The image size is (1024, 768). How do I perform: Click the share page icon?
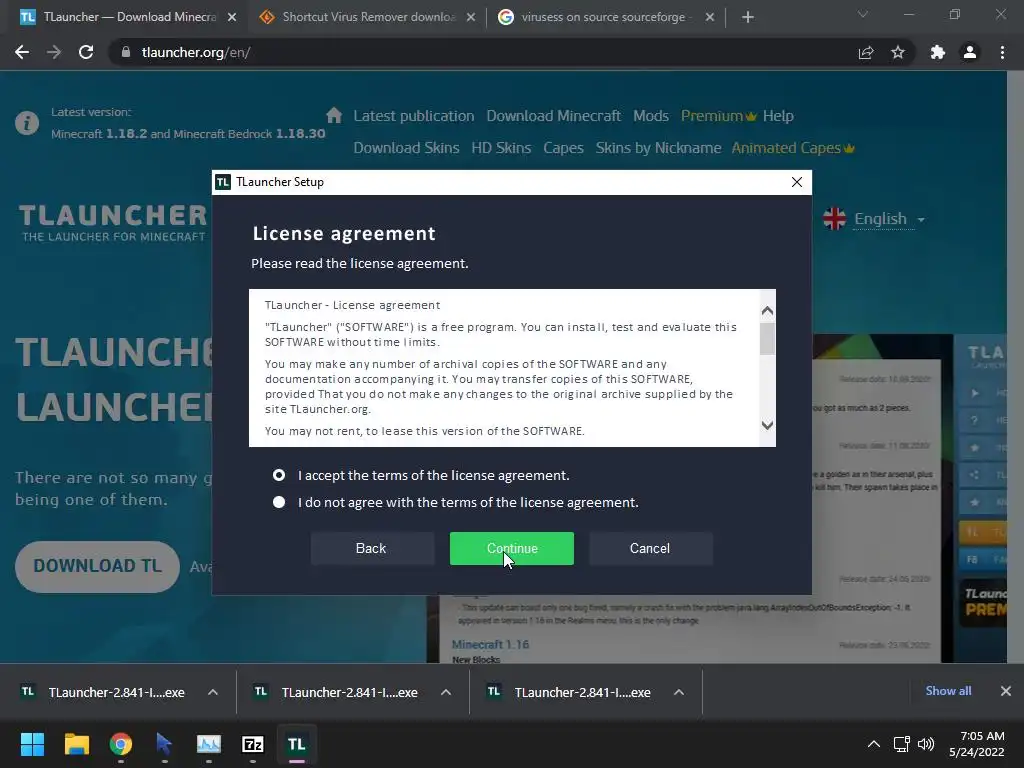point(866,53)
